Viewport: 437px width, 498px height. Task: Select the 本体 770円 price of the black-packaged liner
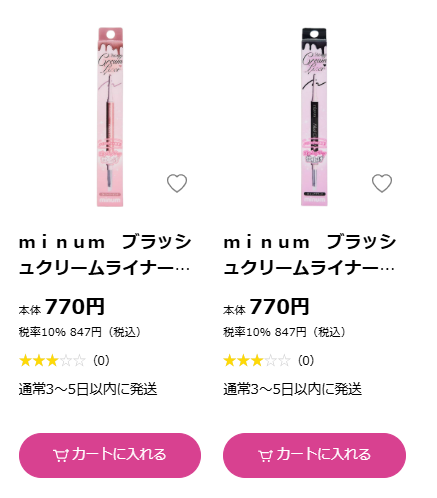(266, 307)
